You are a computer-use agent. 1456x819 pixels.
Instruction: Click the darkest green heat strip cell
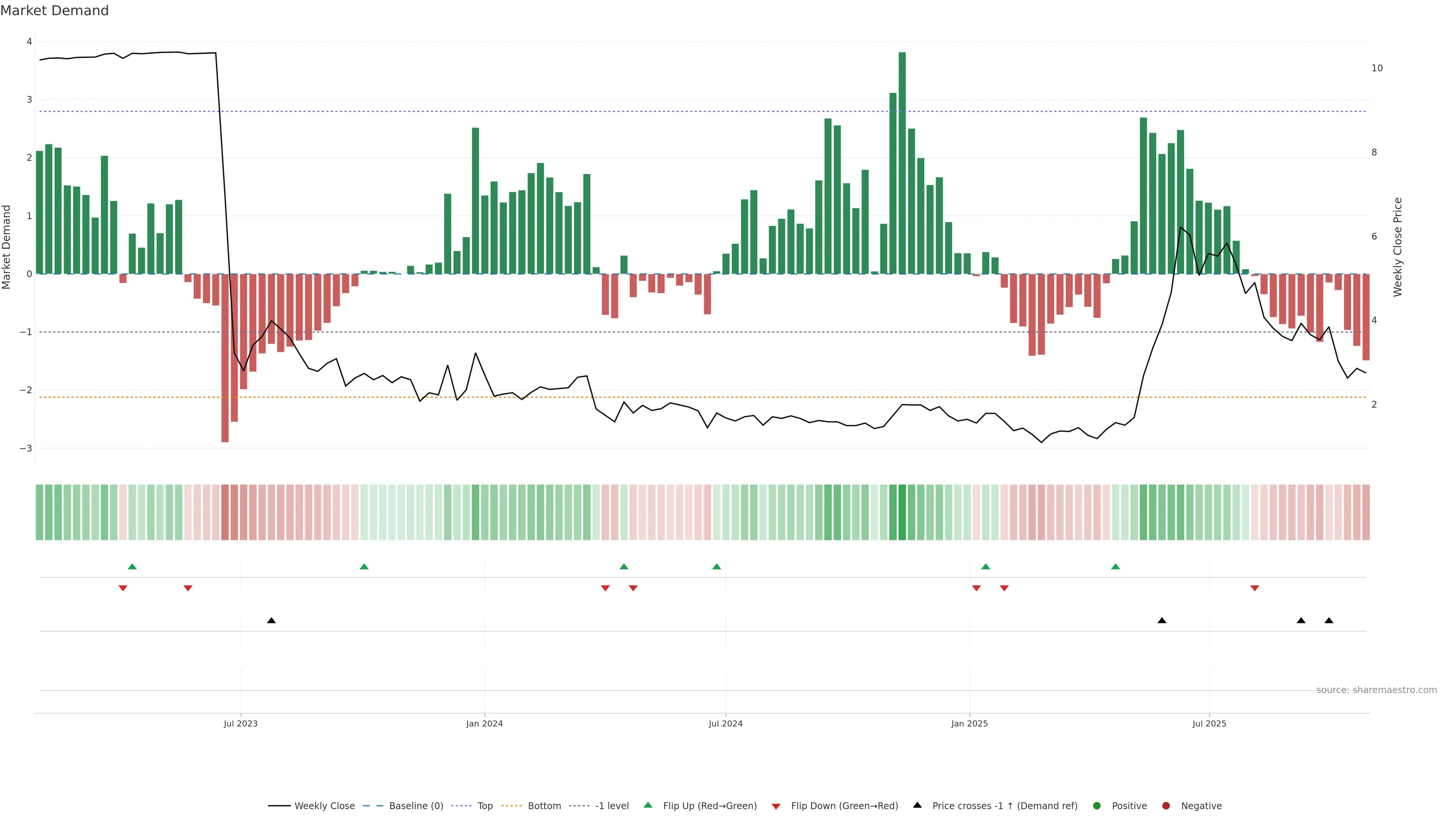click(902, 512)
